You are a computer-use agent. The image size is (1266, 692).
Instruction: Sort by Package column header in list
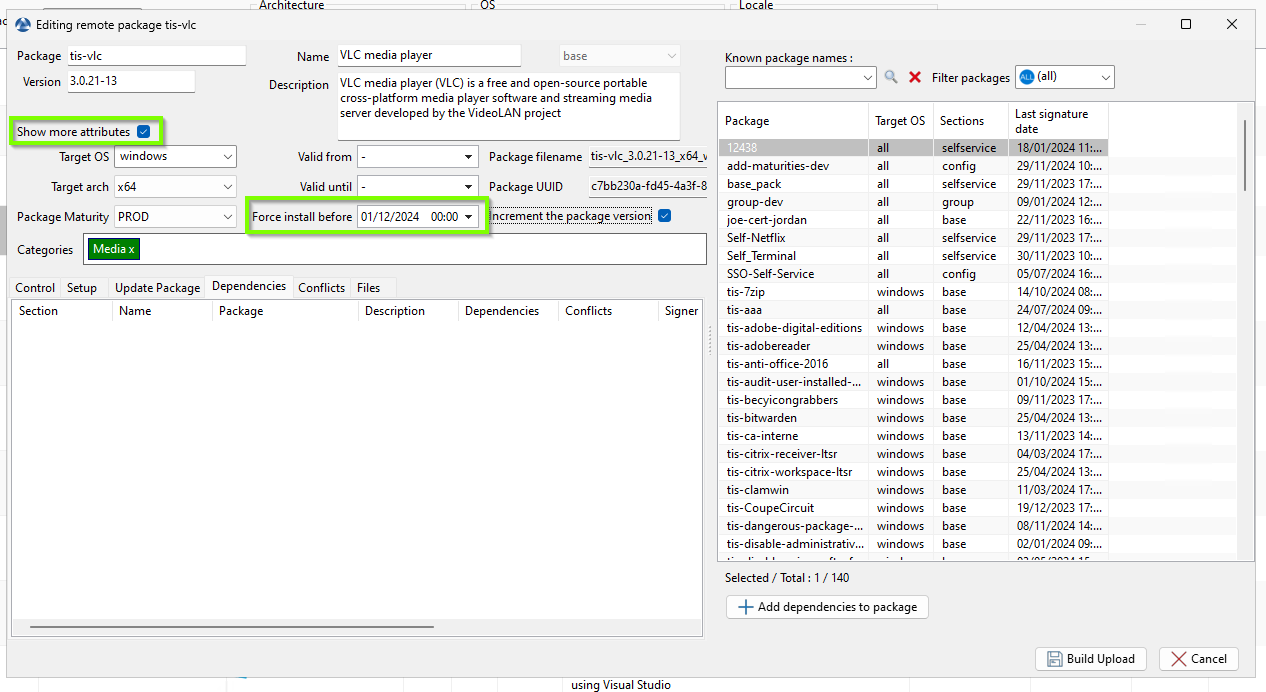click(x=793, y=121)
